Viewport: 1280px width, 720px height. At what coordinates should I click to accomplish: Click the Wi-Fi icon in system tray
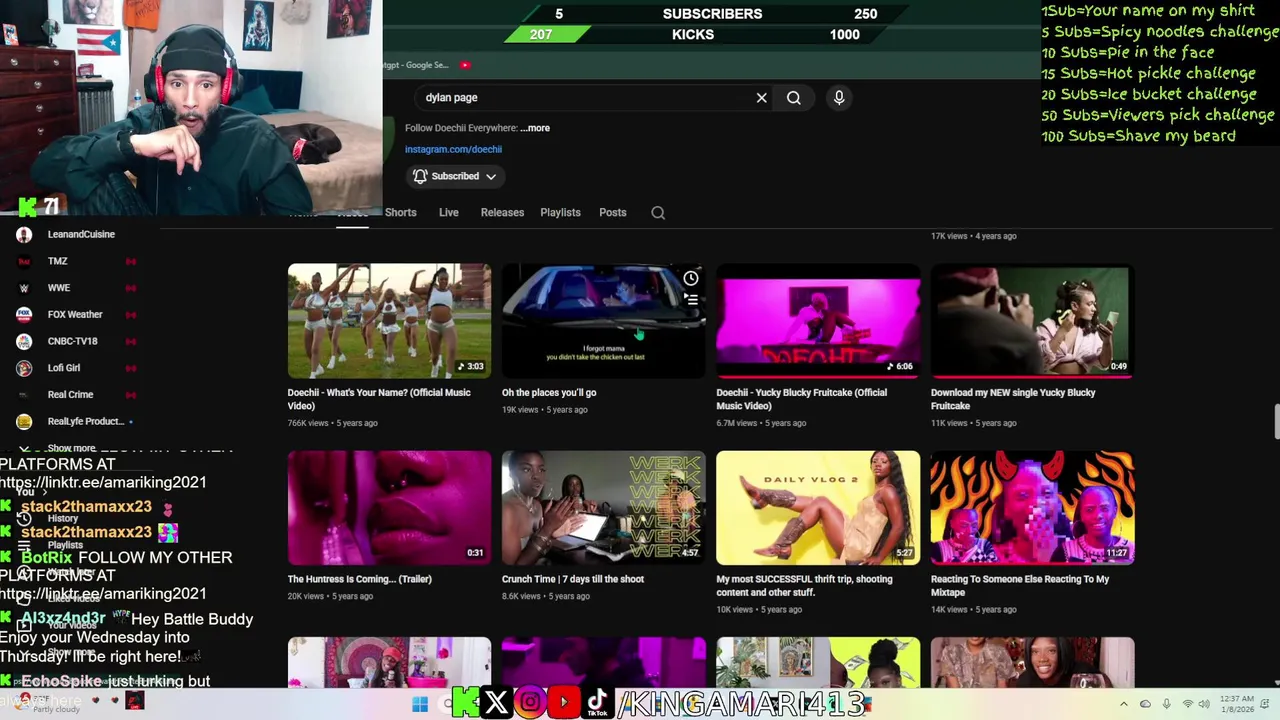click(x=1188, y=704)
